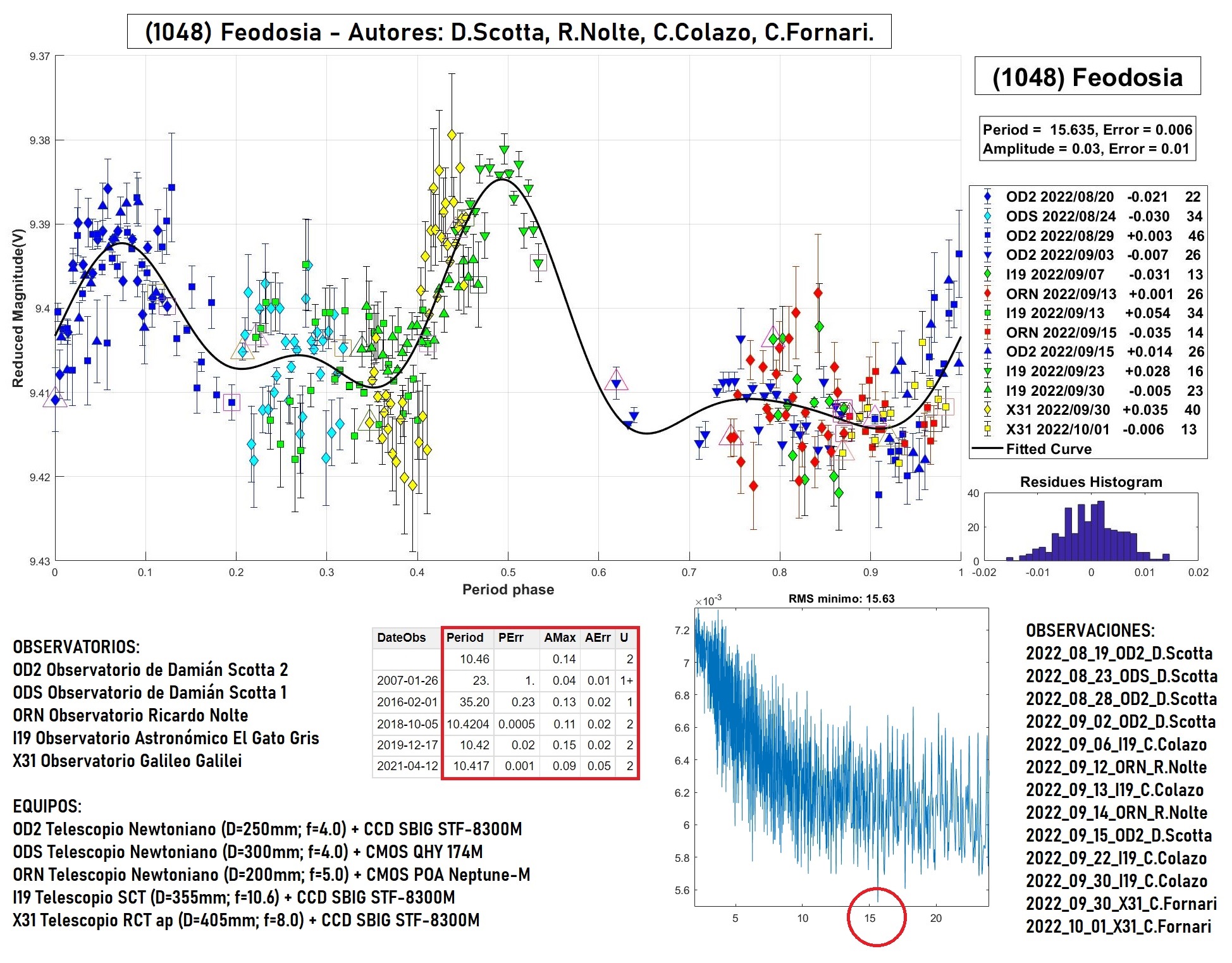Click the I19 Telescopio SCT D=355mm line

234,897
